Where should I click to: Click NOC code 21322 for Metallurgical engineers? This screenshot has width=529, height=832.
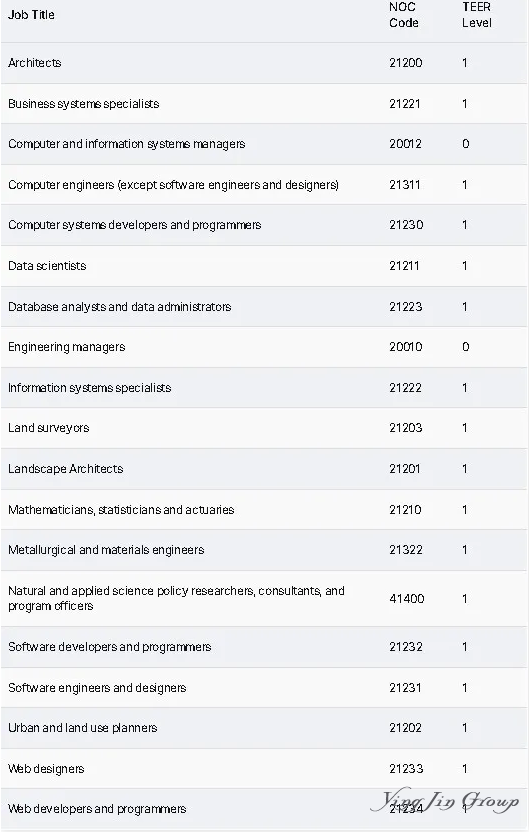click(406, 550)
